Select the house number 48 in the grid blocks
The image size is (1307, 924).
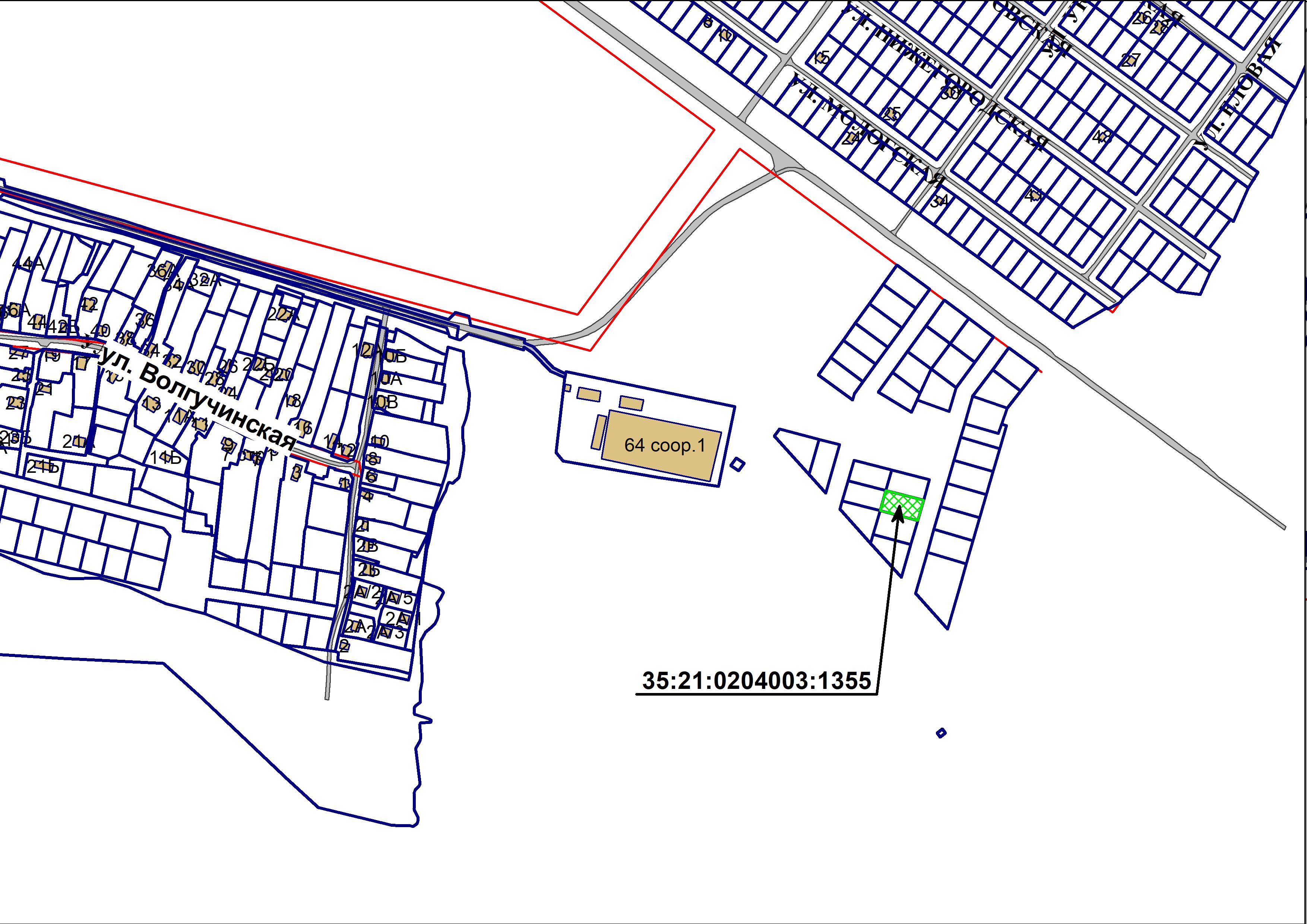(x=1101, y=137)
